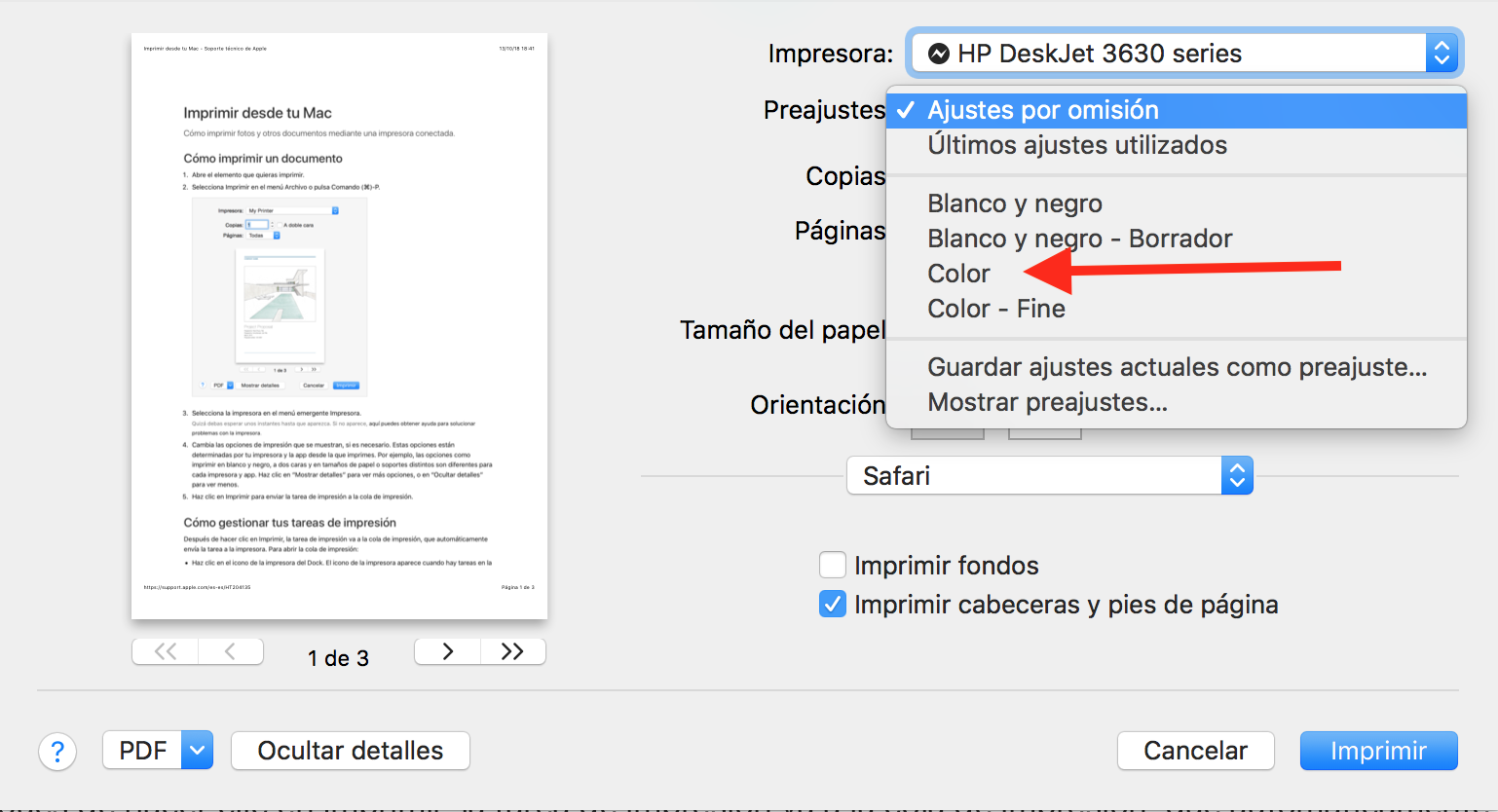
Task: Click the Cancelar button
Action: click(x=1195, y=751)
